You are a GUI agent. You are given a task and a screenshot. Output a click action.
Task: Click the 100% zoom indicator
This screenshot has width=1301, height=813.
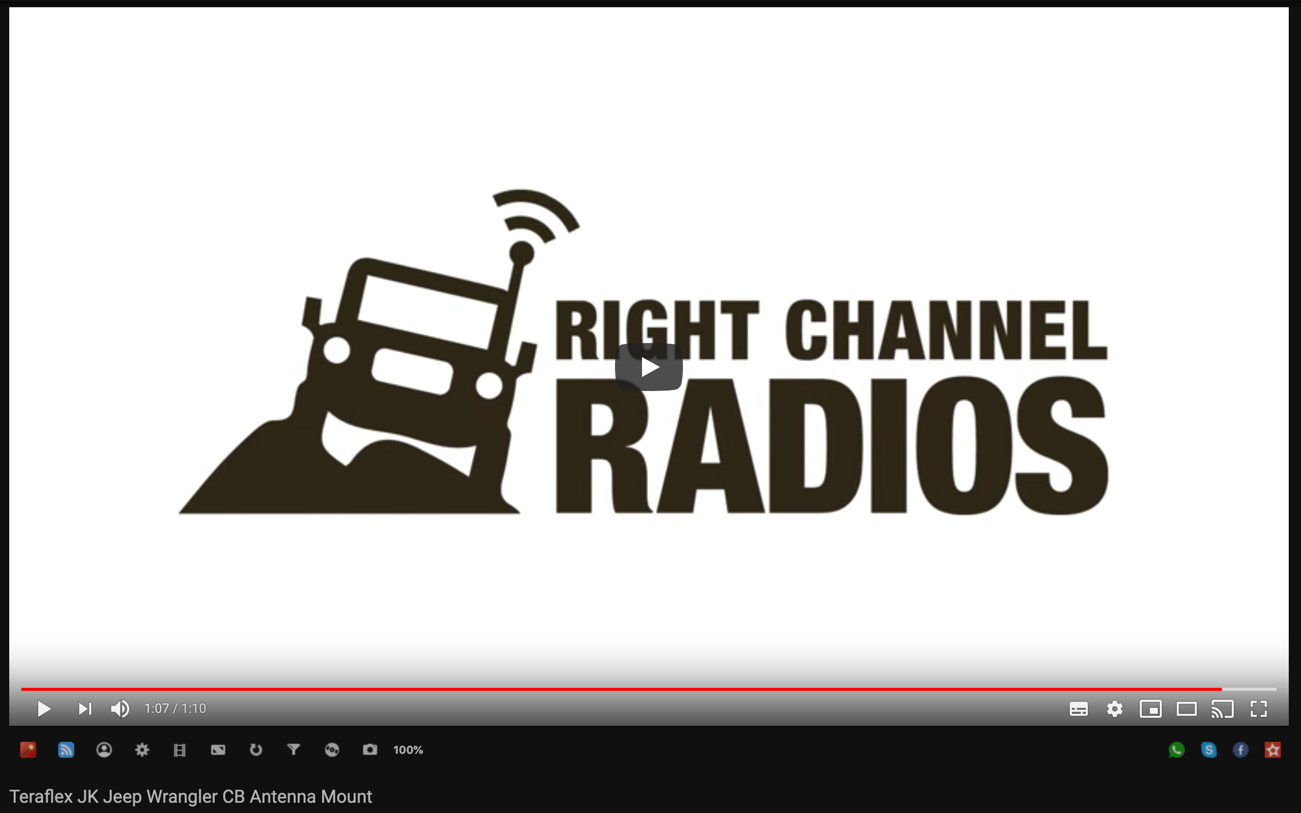click(408, 750)
